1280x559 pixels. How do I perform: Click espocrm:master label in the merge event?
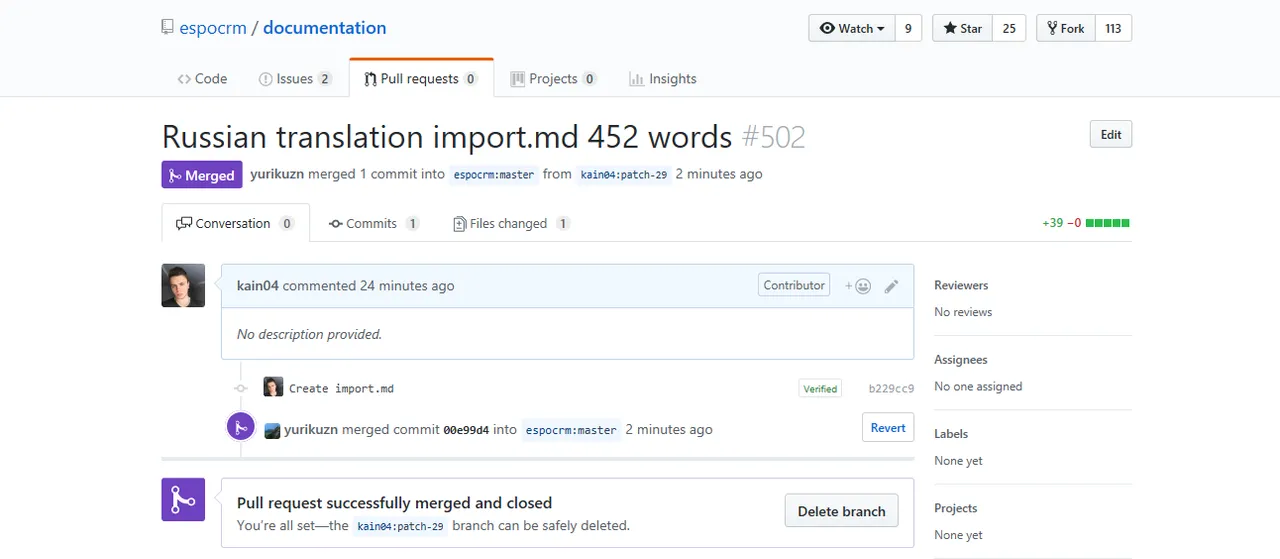(x=571, y=430)
